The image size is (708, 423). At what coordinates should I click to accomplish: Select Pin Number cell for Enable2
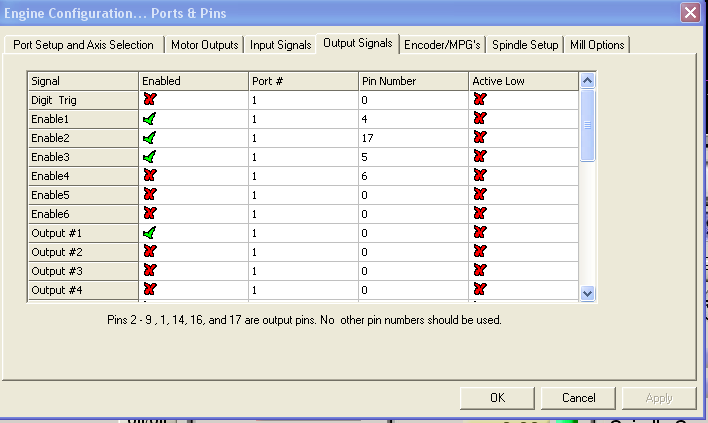click(x=412, y=137)
